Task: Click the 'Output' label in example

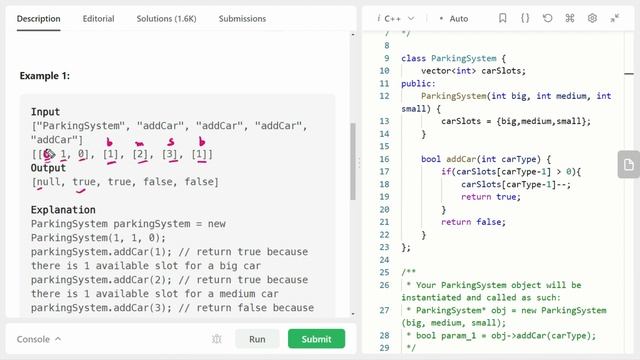Action: (48, 168)
